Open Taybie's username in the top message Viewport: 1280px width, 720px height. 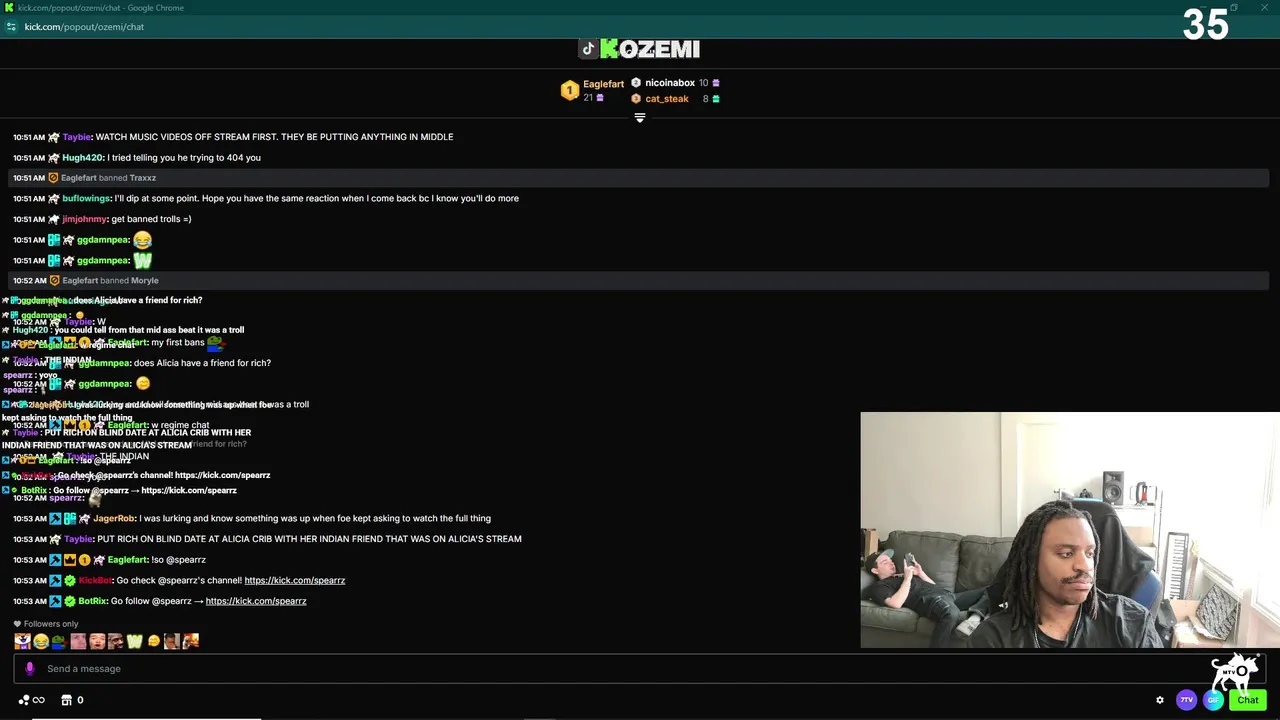[76, 137]
